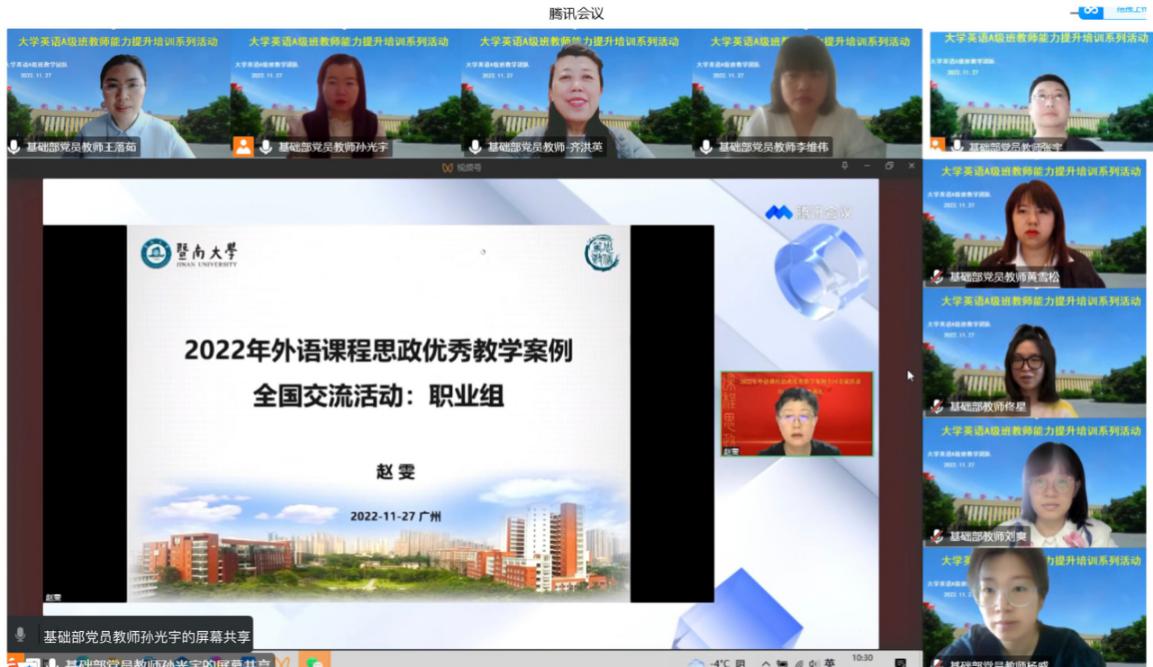Click the red-background speaker video thumbnail

point(796,414)
